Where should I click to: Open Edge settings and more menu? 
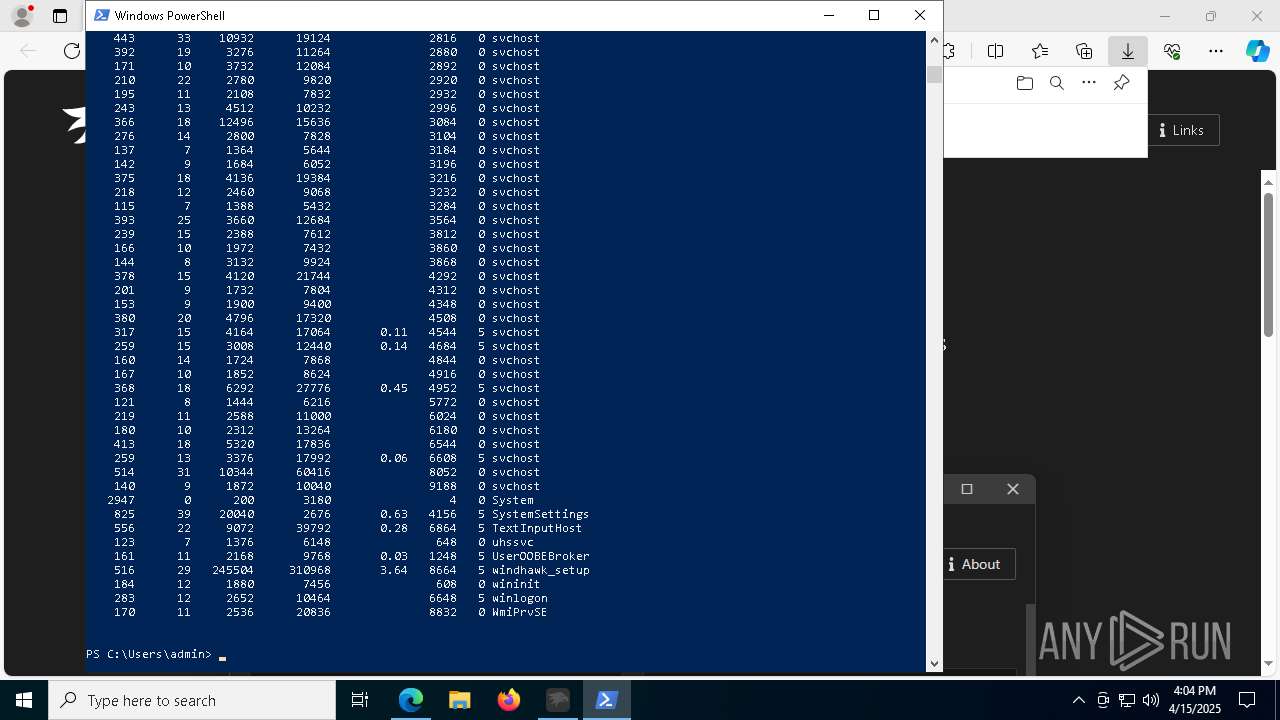click(x=1216, y=51)
